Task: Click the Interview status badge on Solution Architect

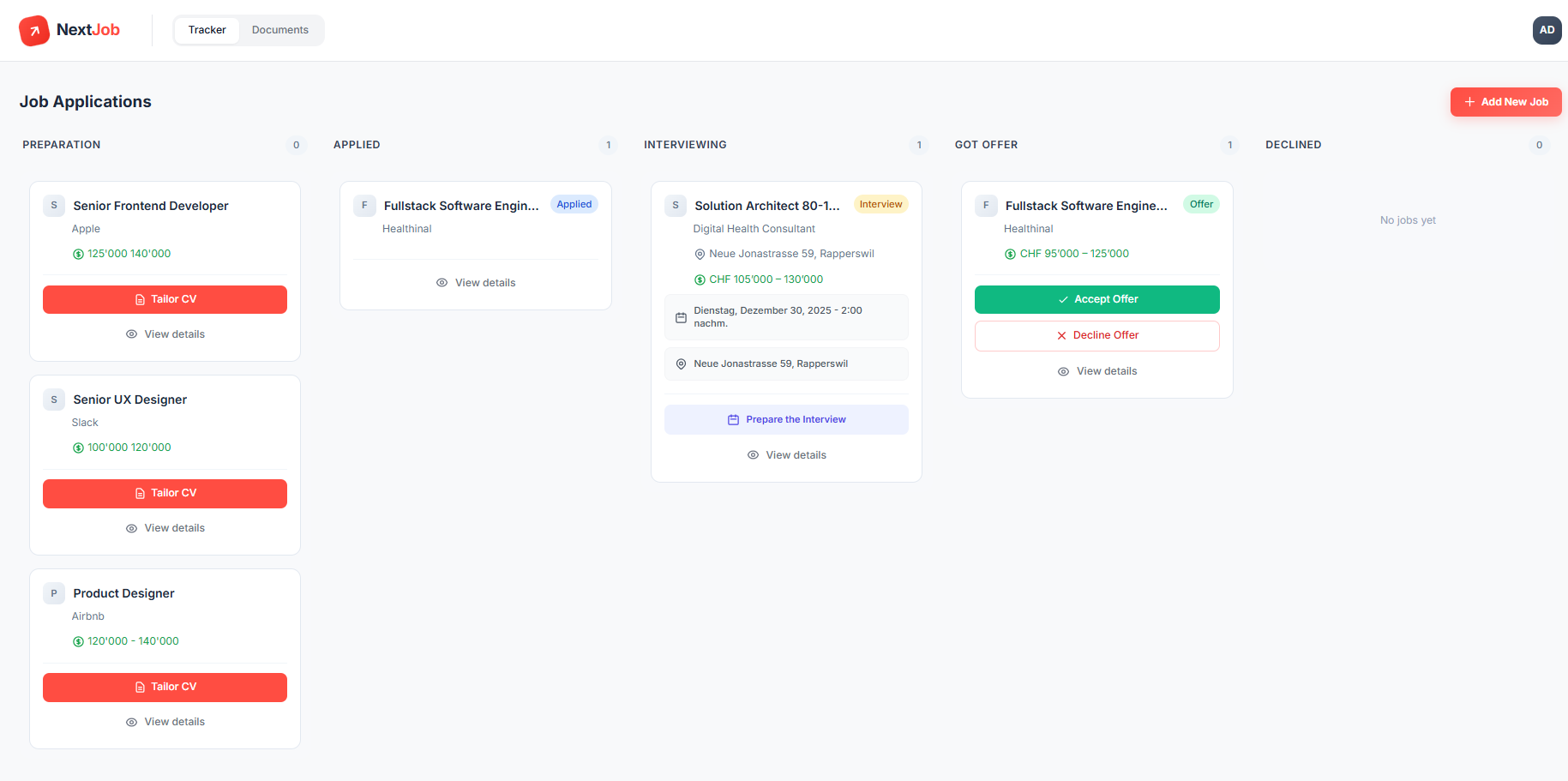Action: (880, 205)
